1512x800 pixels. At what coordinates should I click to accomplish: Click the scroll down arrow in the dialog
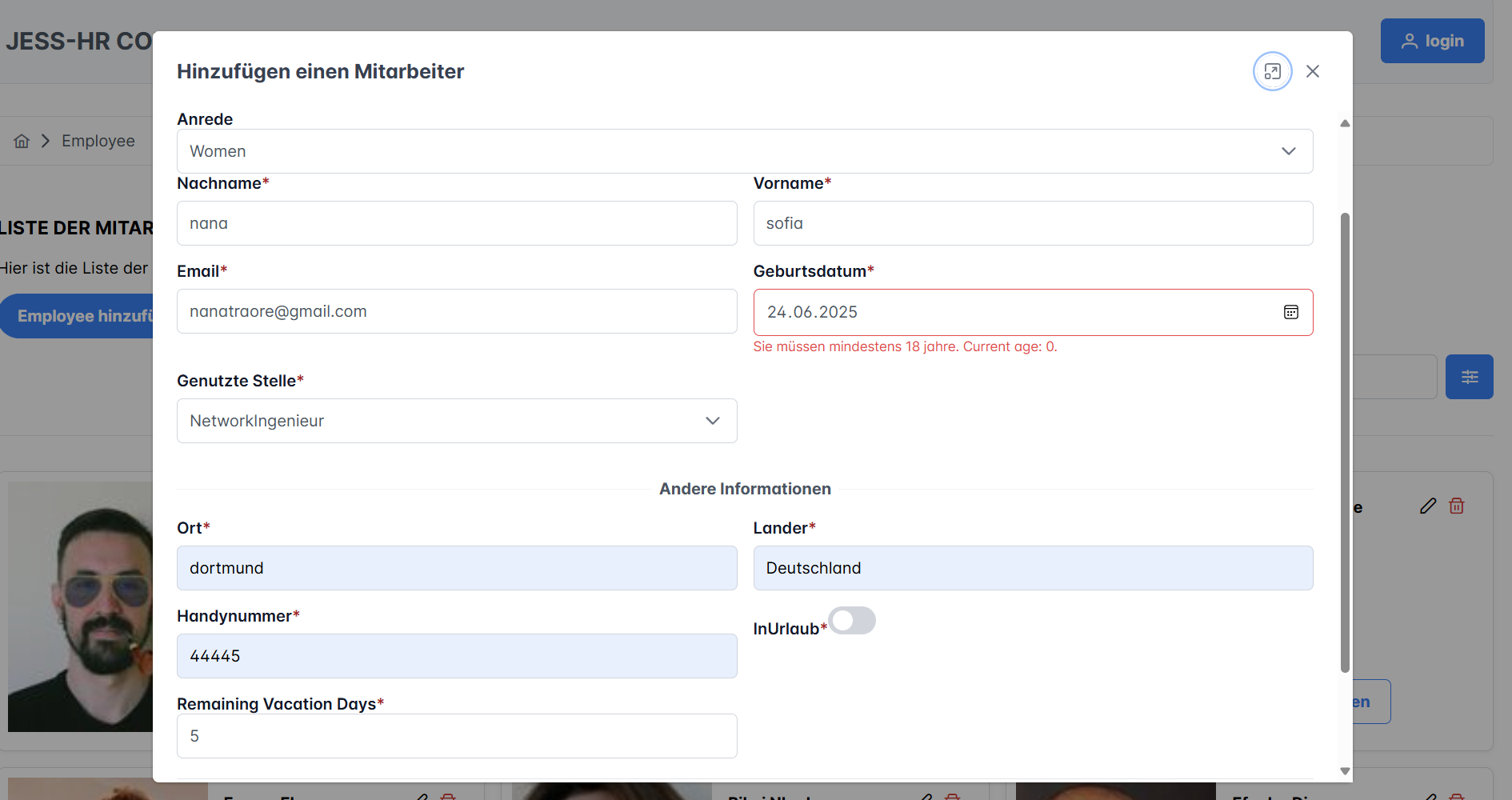click(x=1345, y=771)
